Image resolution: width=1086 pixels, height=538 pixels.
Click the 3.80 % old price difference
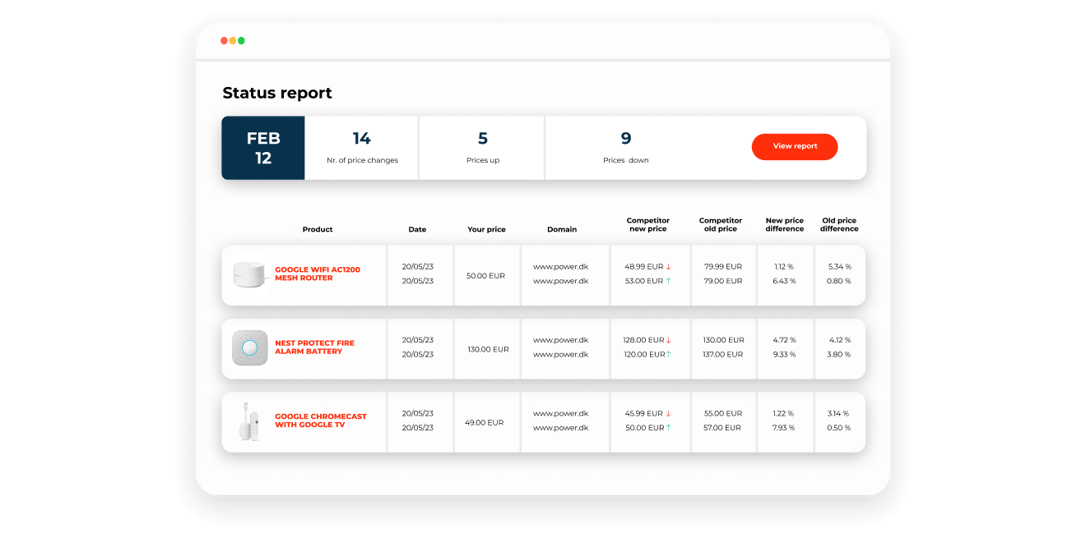(839, 355)
